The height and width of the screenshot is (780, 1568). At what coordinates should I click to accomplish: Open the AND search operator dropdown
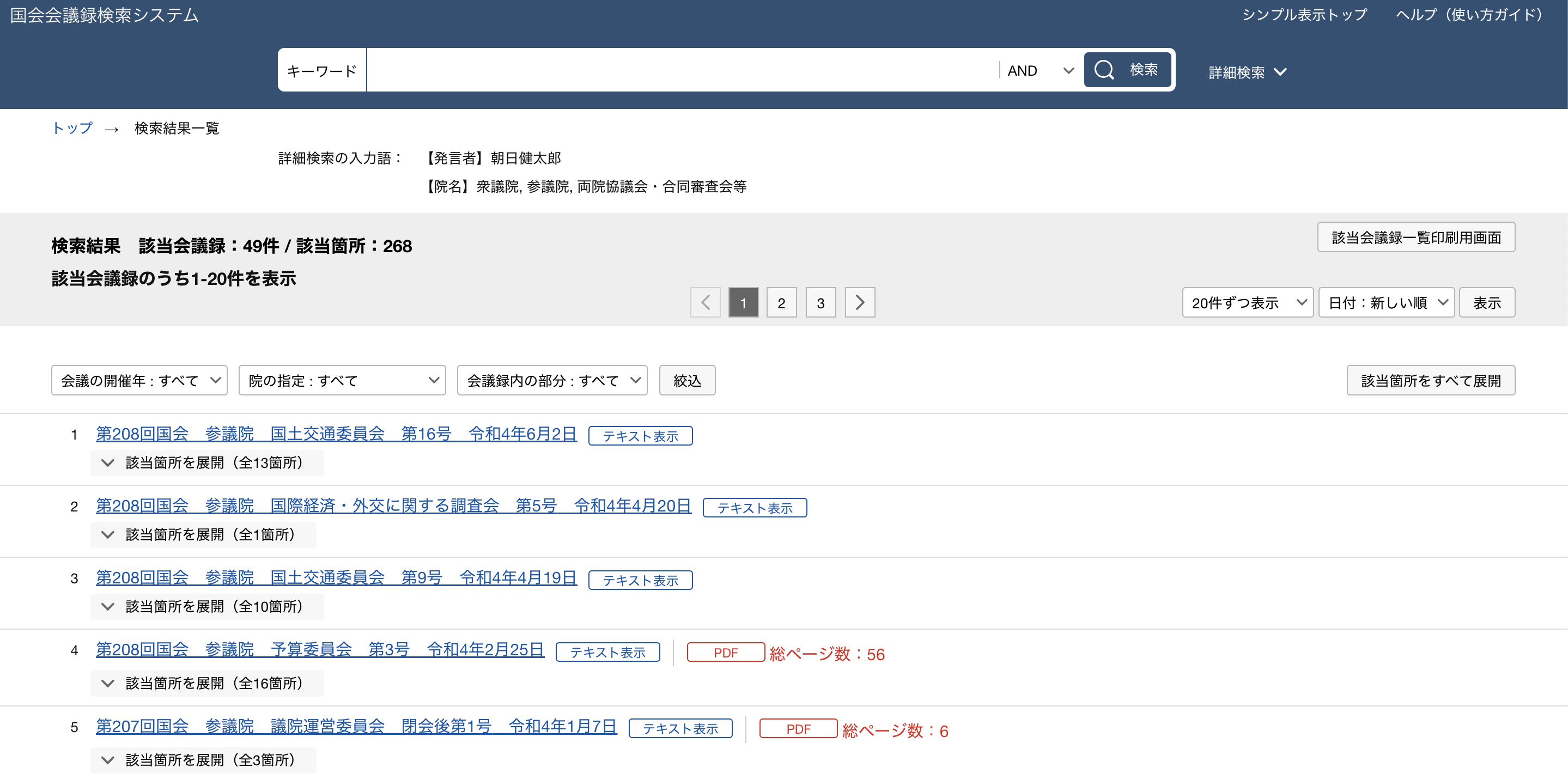click(x=1040, y=71)
